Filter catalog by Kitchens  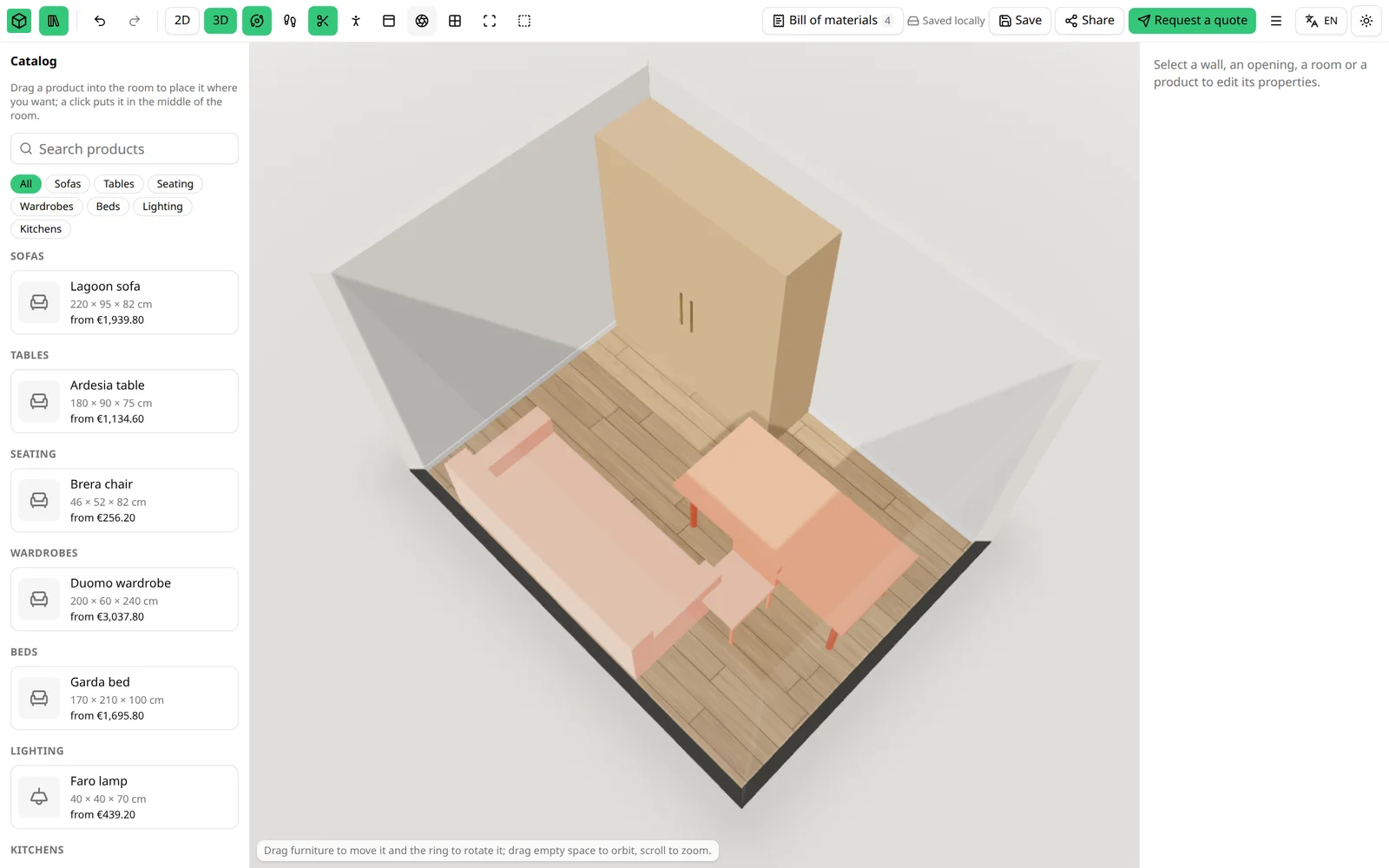pos(41,229)
